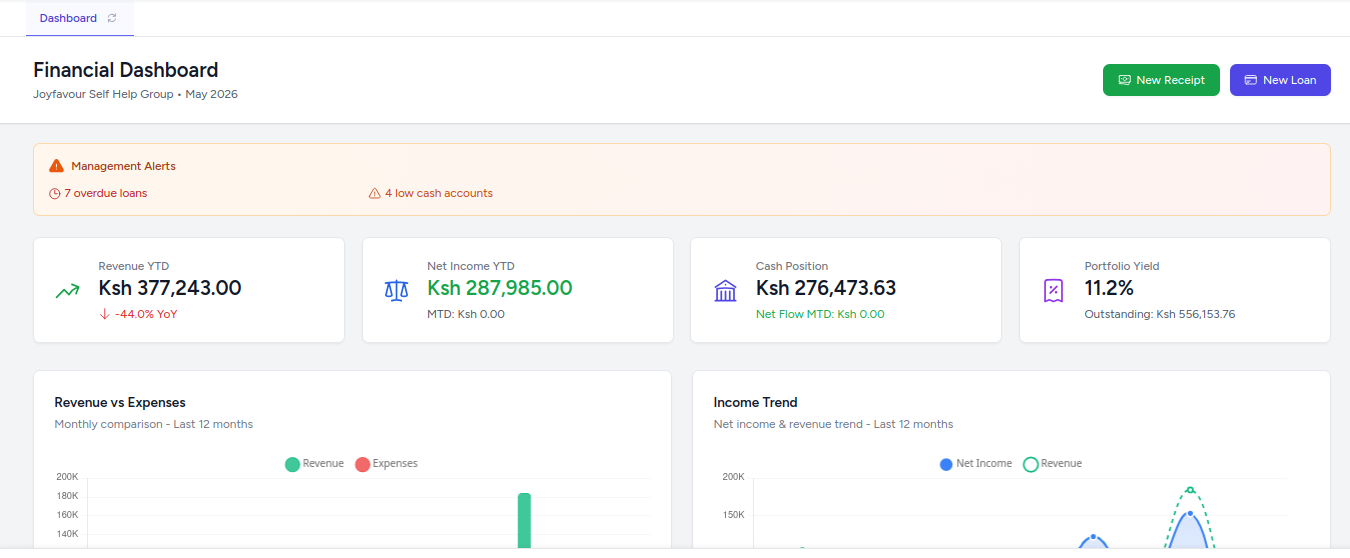Click the green Revenue legend color dot
The height and width of the screenshot is (558, 1350).
(292, 464)
